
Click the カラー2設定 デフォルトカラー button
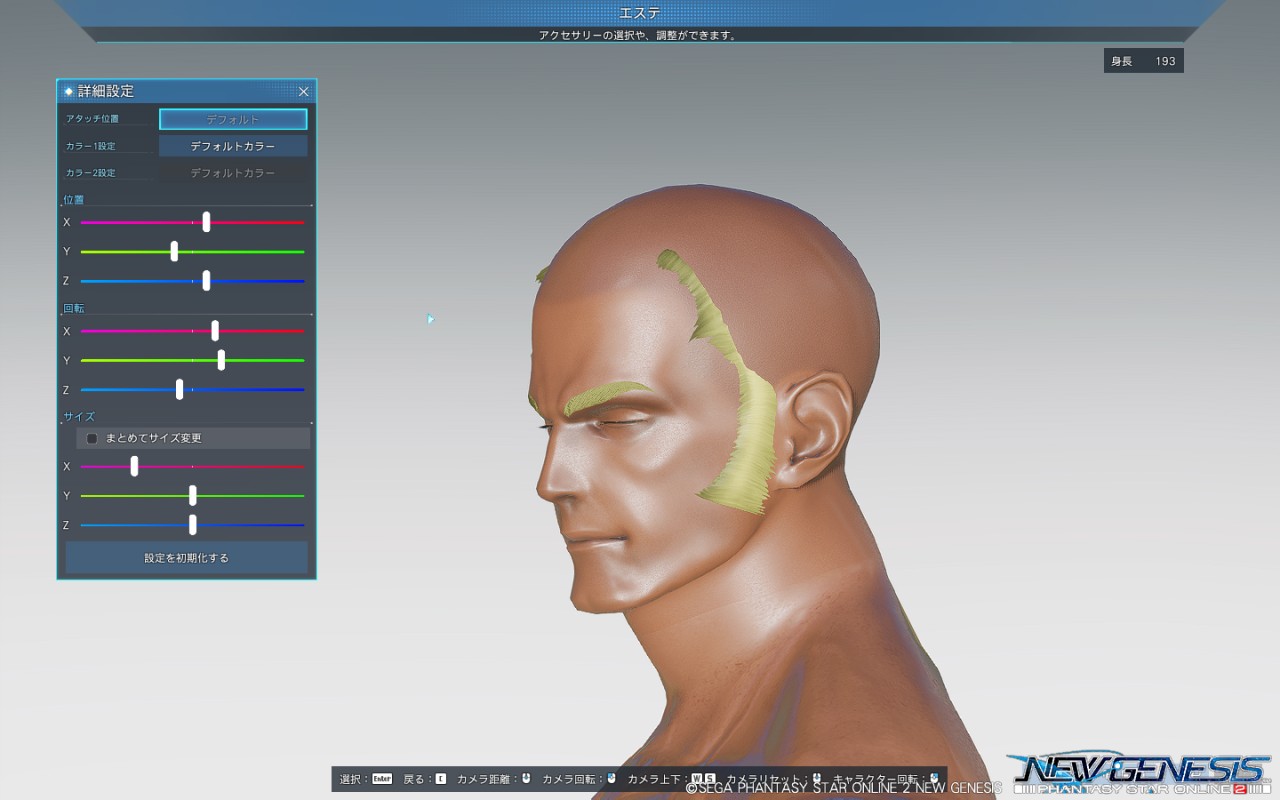[x=233, y=173]
